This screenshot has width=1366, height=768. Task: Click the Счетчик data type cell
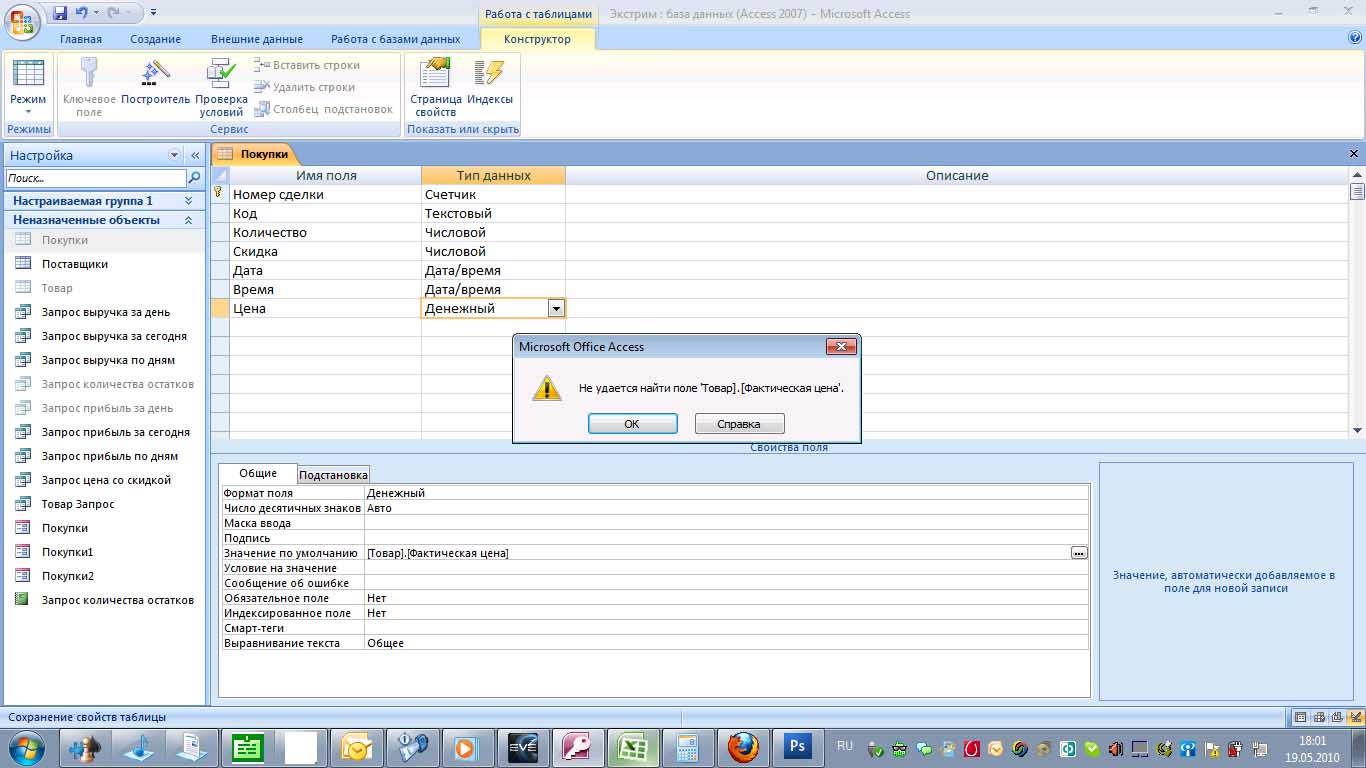pyautogui.click(x=493, y=195)
